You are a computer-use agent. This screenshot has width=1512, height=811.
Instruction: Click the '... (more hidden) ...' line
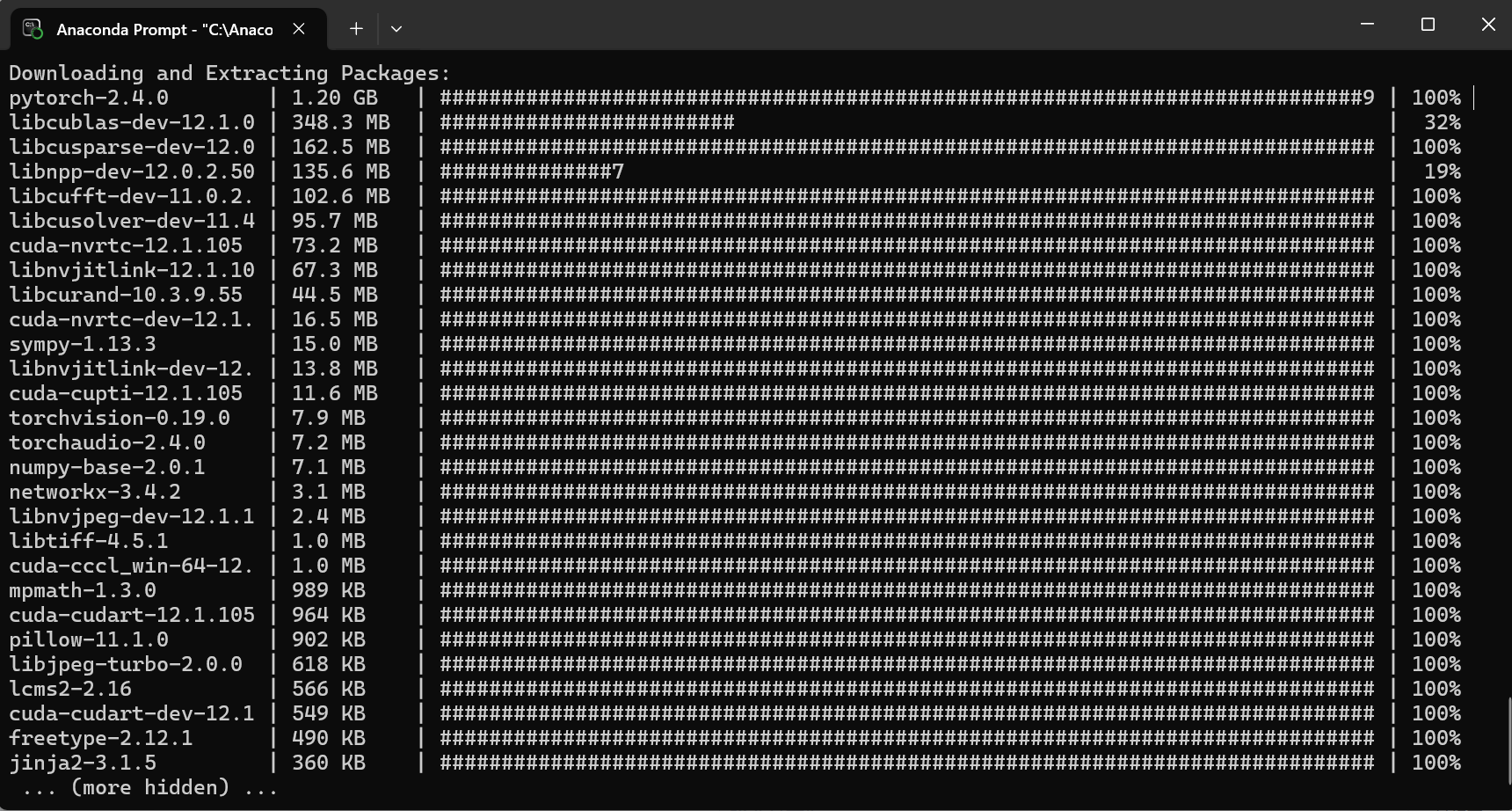(x=150, y=787)
